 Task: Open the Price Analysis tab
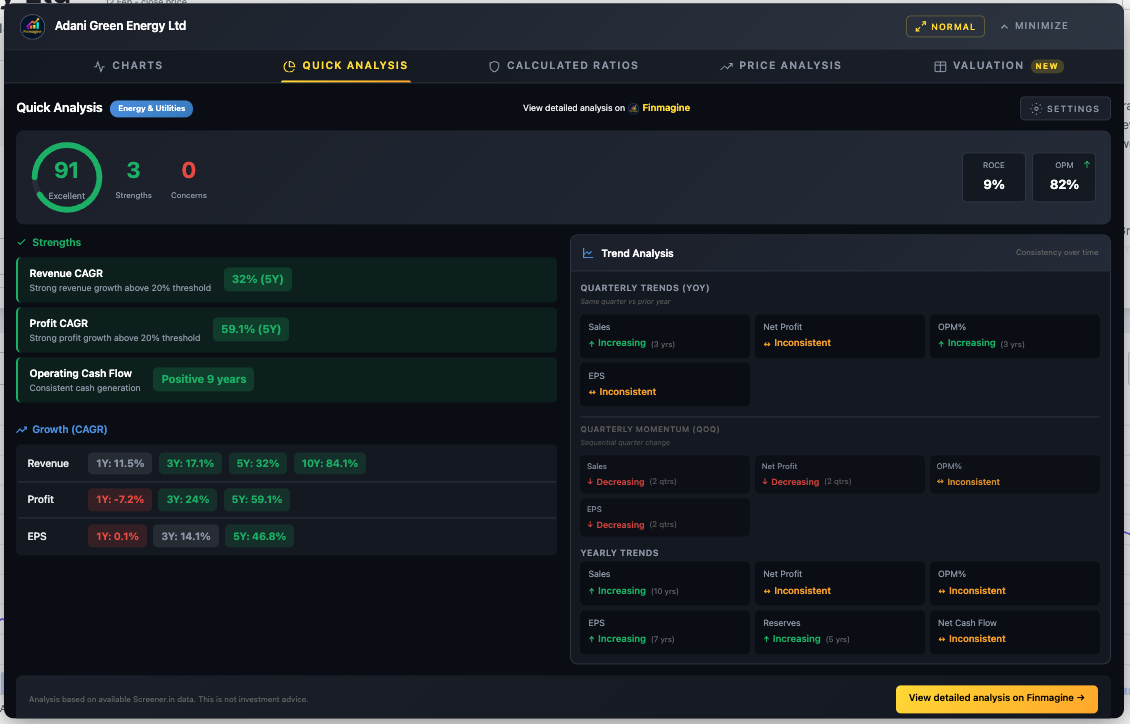[x=780, y=66]
